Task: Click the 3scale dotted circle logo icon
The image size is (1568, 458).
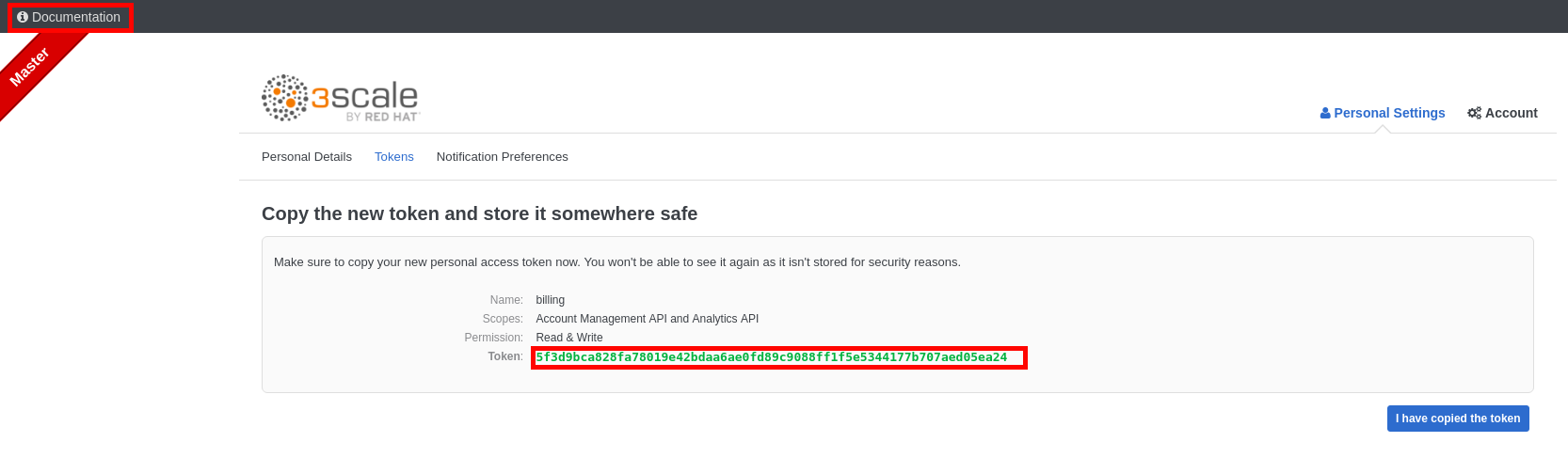Action: click(x=284, y=98)
